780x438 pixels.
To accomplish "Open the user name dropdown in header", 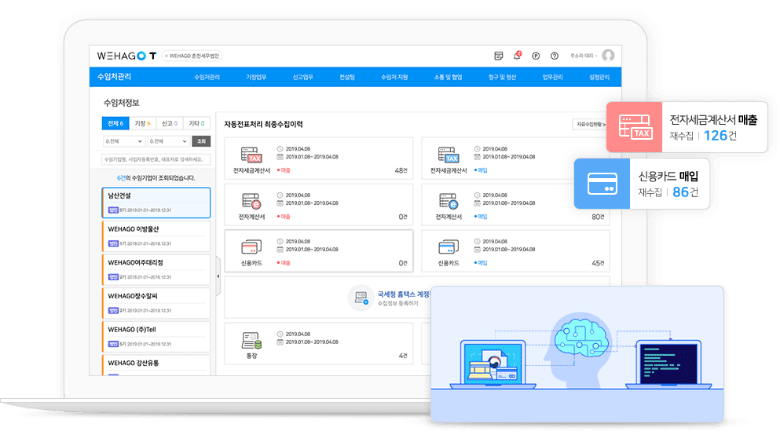I will point(584,56).
